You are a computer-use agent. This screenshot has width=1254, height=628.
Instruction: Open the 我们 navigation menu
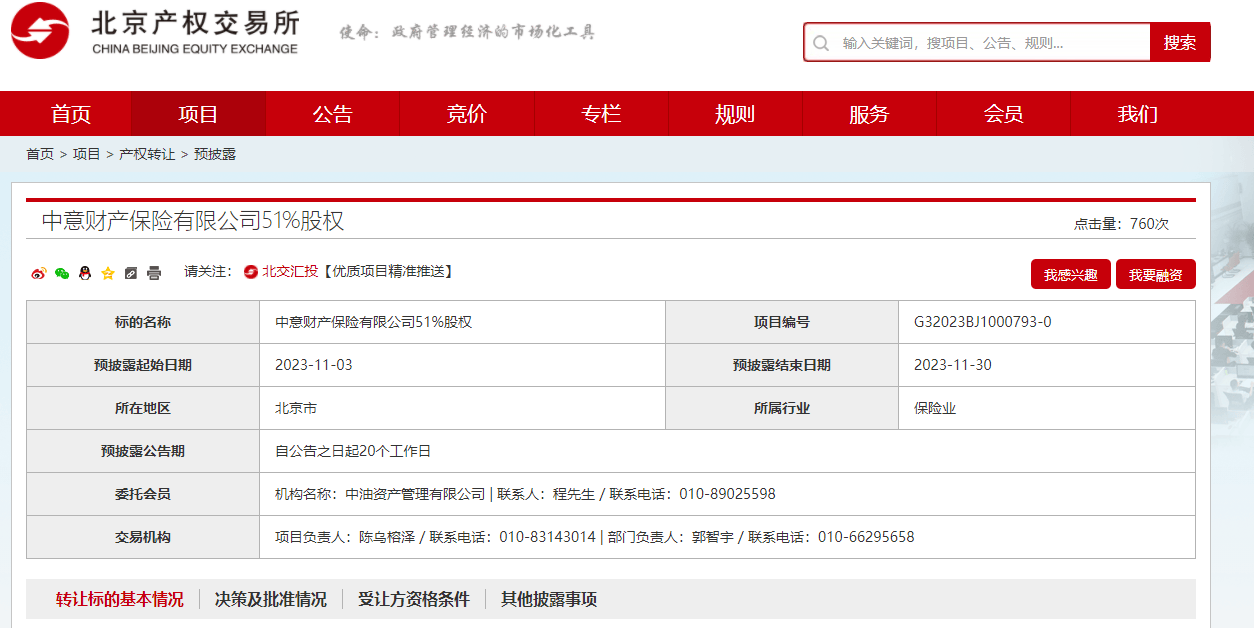pos(1137,114)
